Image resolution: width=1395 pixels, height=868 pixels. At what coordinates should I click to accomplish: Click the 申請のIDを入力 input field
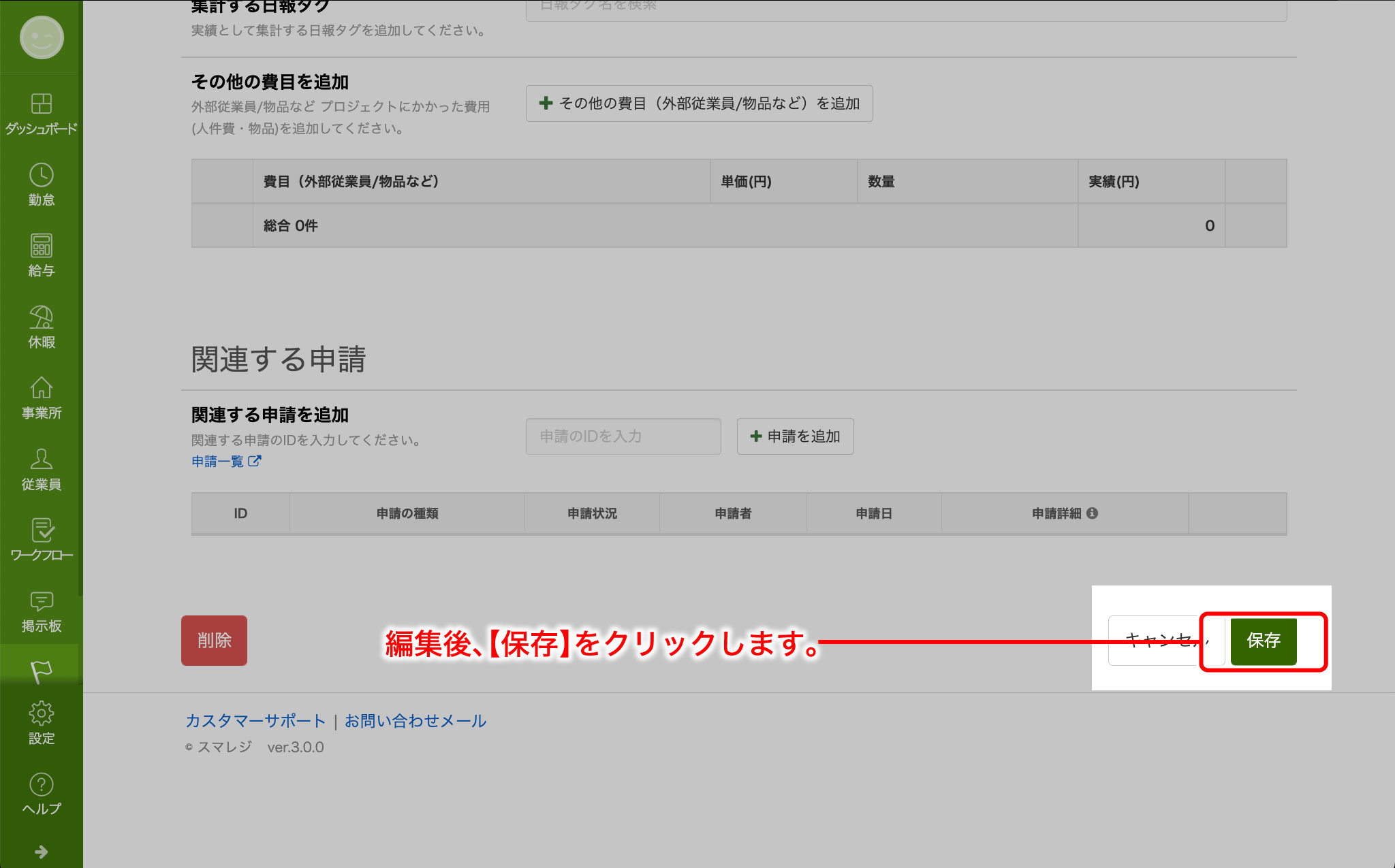click(x=623, y=436)
